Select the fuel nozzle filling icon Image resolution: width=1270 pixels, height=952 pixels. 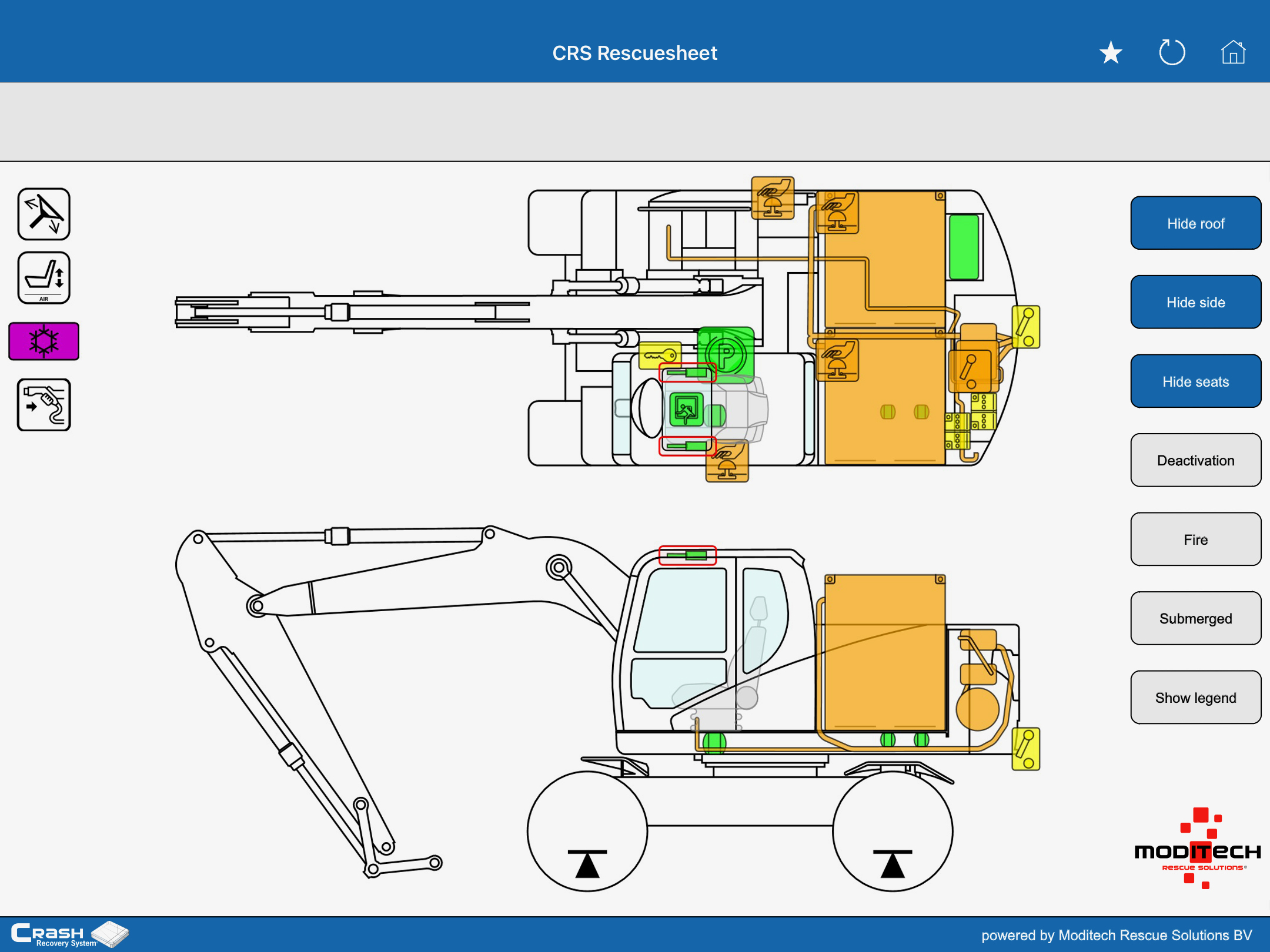(x=44, y=405)
